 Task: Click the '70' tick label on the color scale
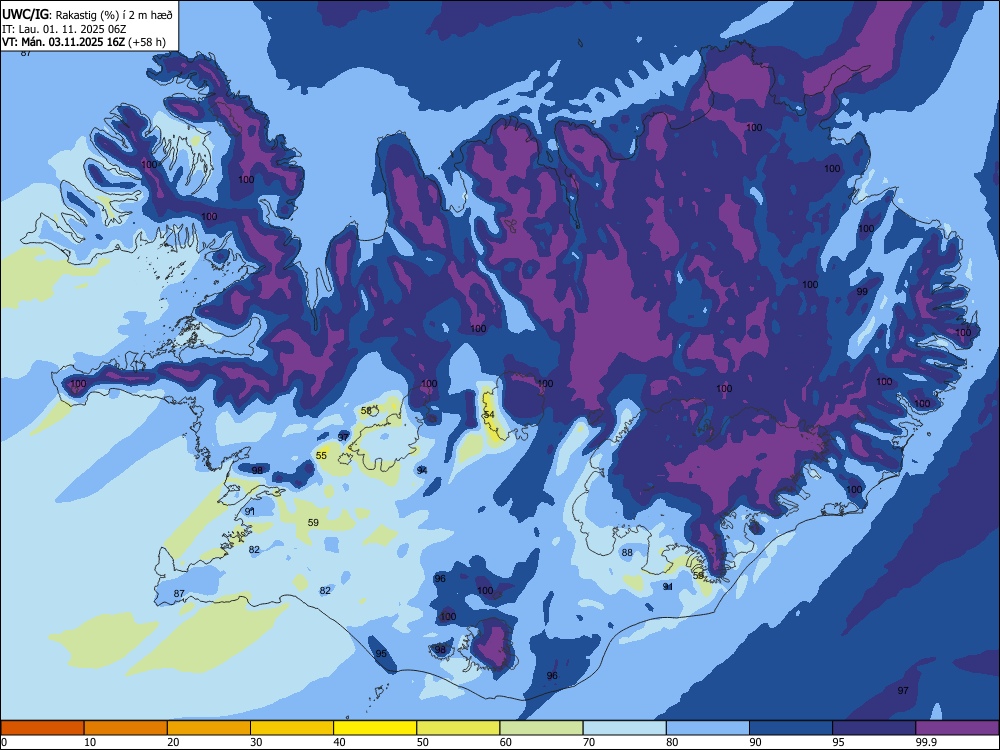(x=589, y=742)
